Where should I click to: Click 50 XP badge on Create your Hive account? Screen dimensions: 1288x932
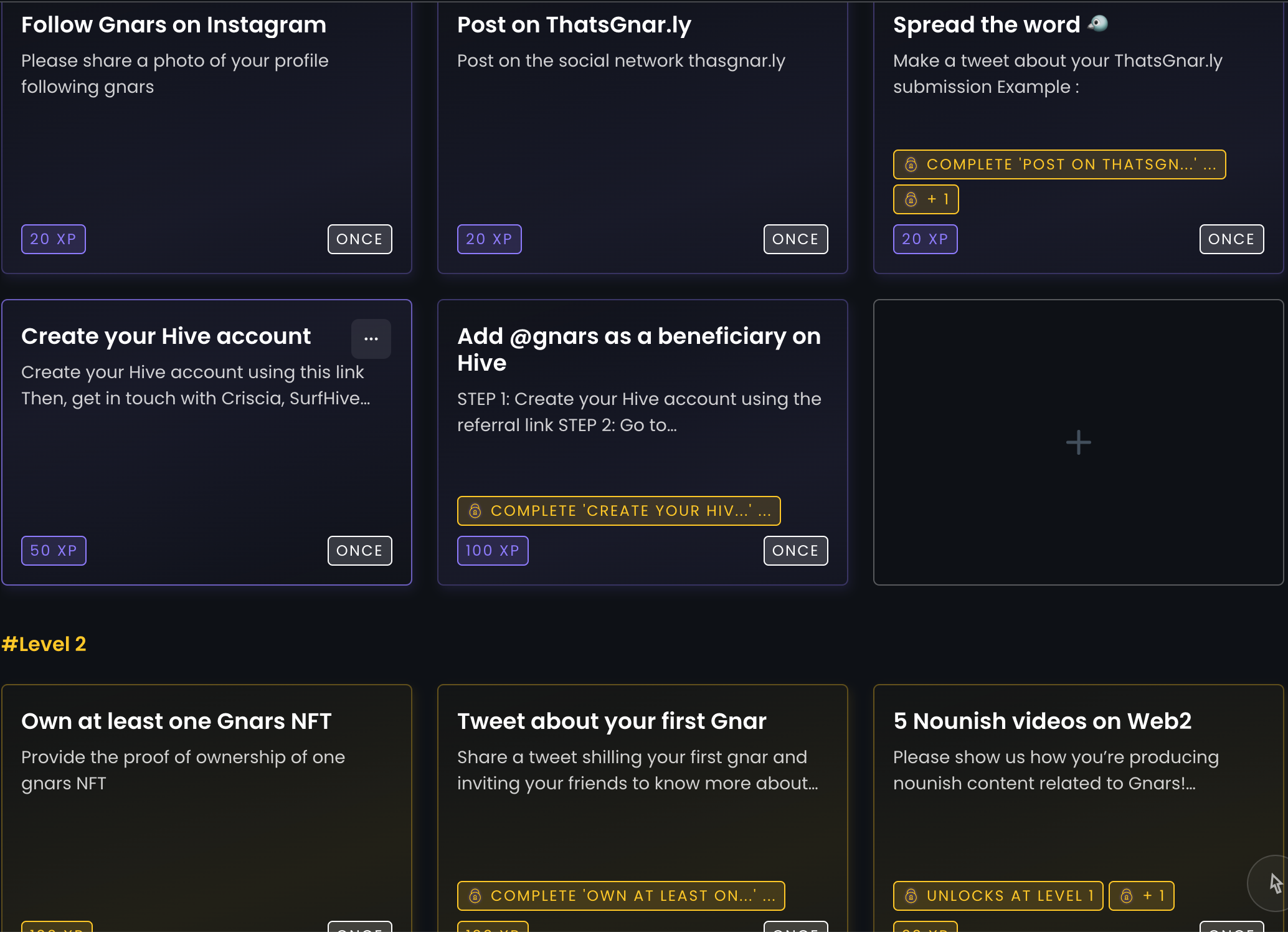coord(54,551)
